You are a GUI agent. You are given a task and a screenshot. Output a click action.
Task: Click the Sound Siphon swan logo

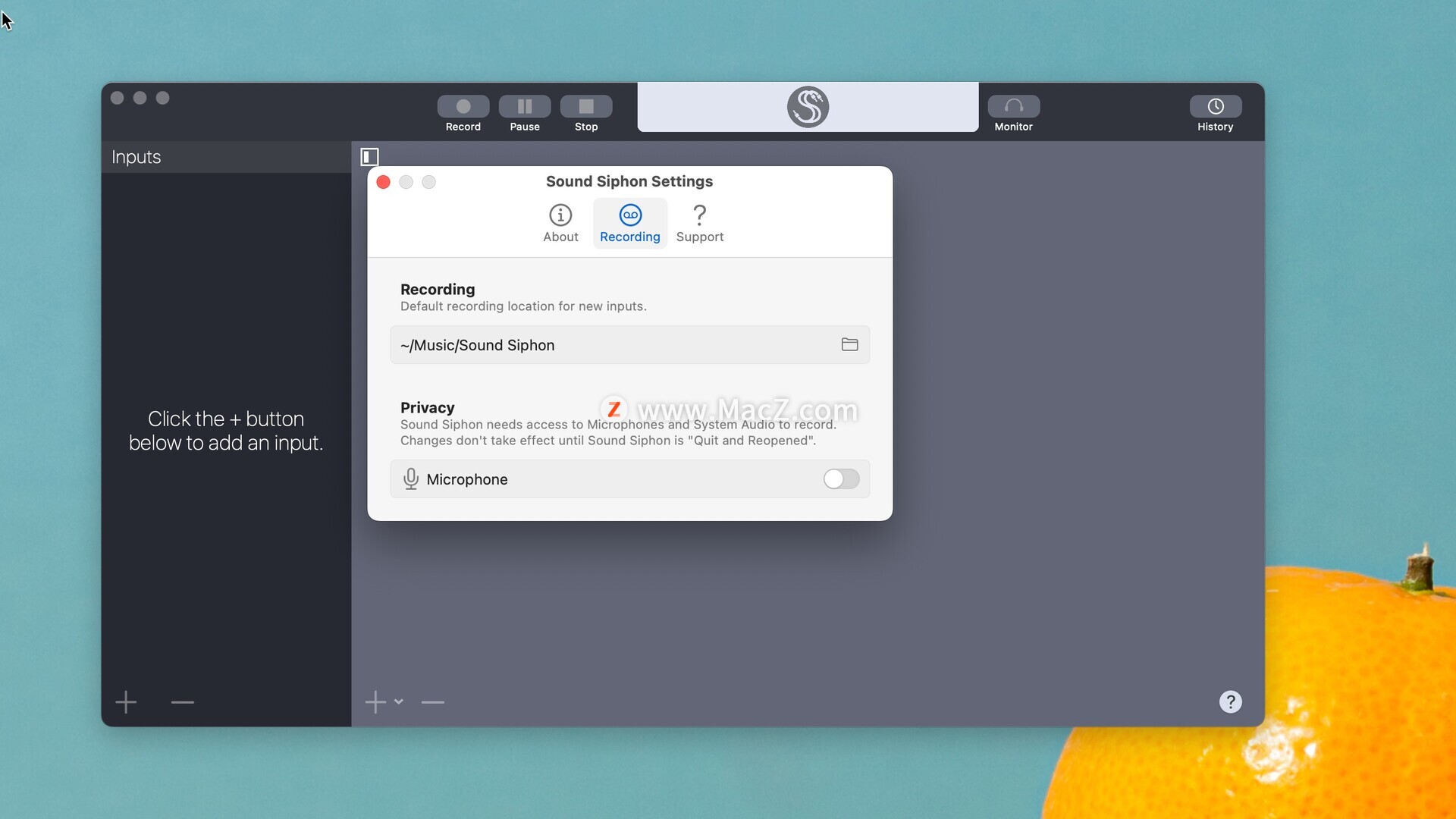[x=808, y=107]
